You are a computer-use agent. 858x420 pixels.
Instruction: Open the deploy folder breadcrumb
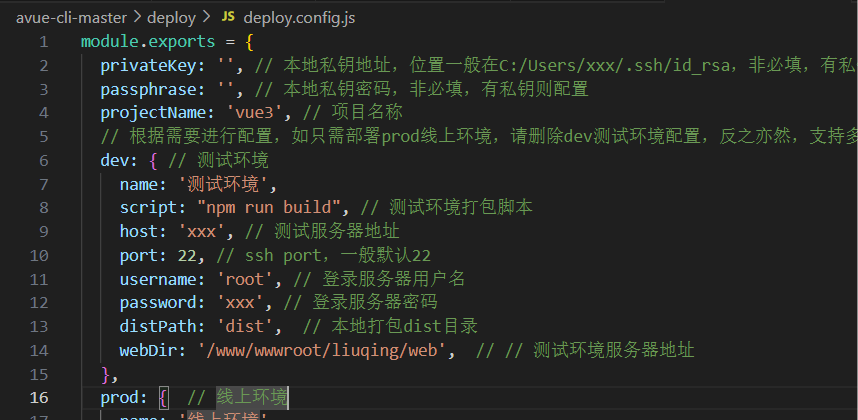click(x=172, y=17)
